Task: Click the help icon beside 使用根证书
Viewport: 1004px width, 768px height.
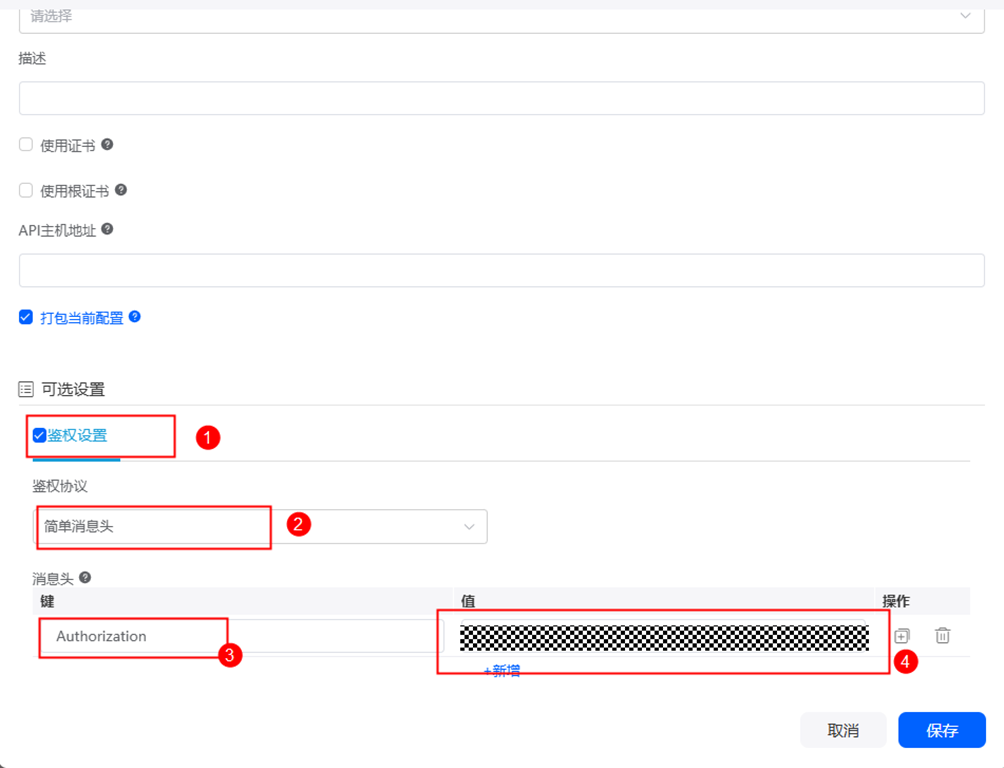Action: [121, 190]
